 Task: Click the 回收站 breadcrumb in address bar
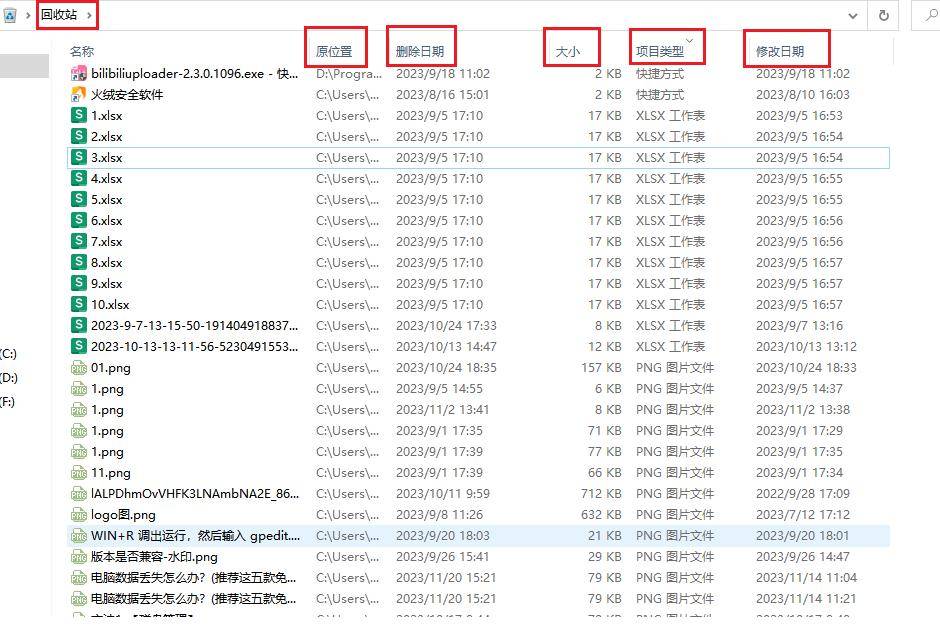(x=58, y=15)
